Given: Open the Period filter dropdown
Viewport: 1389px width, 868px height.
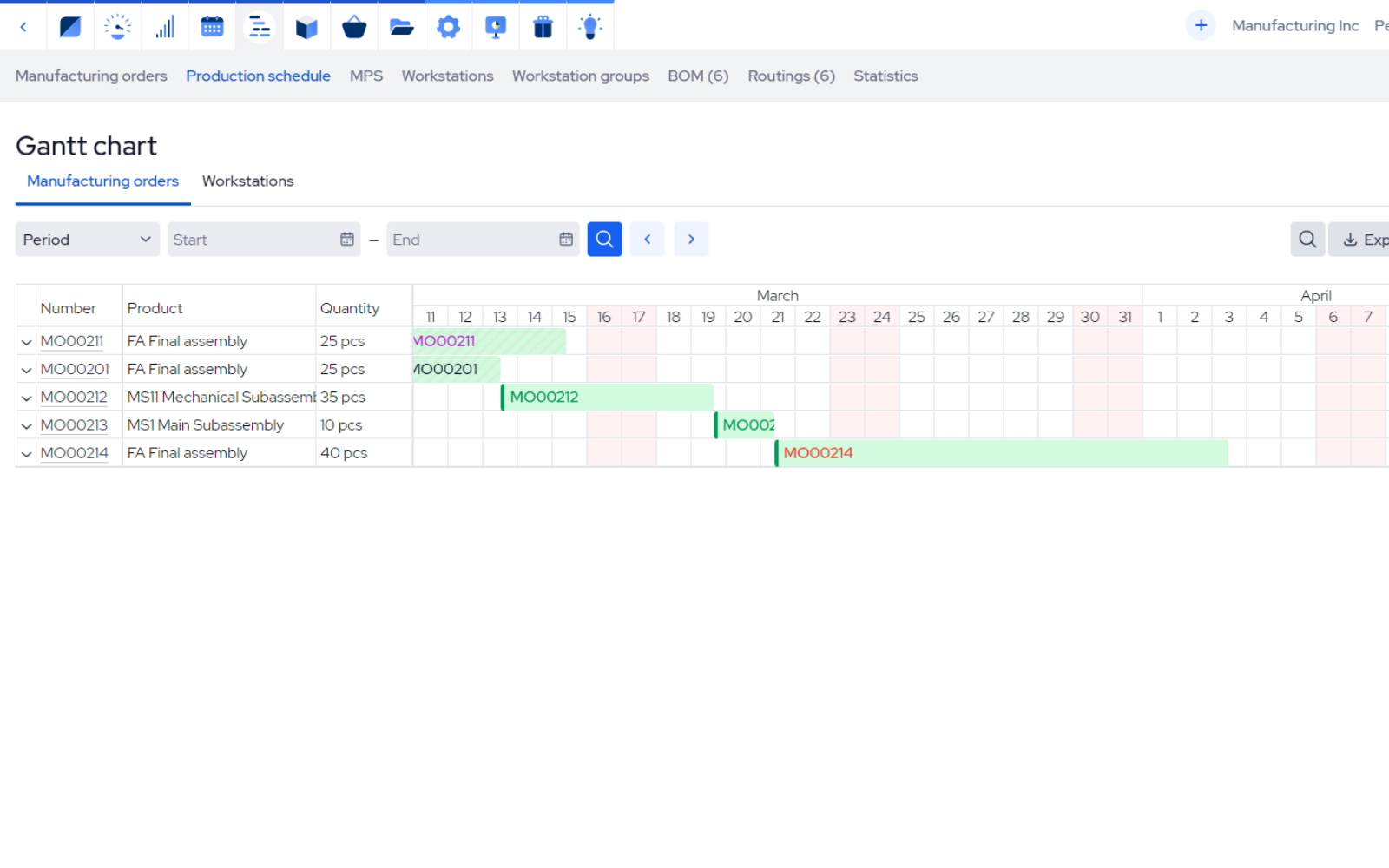Looking at the screenshot, I should click(87, 239).
